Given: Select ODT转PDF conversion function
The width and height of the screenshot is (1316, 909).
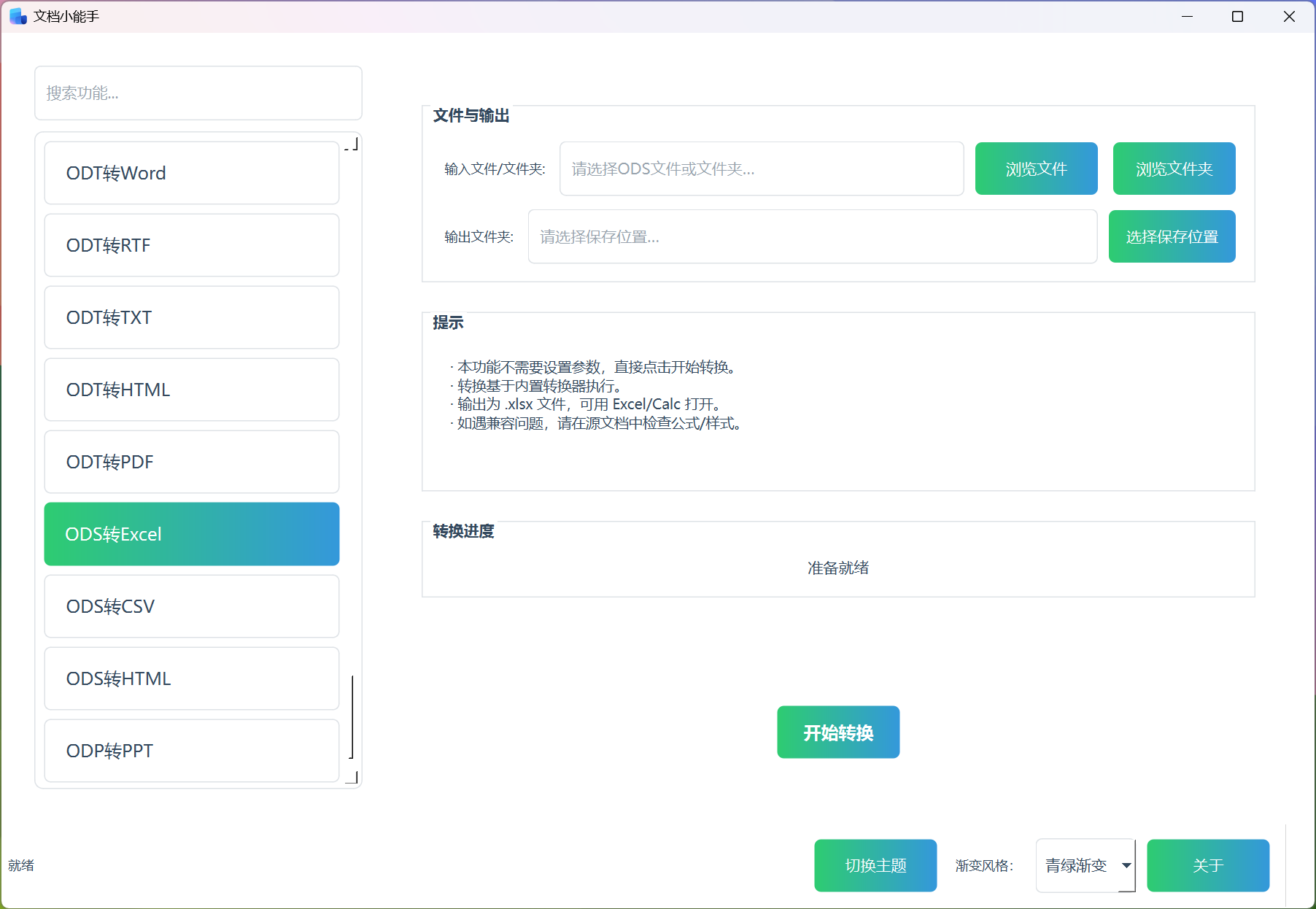Looking at the screenshot, I should [x=191, y=462].
